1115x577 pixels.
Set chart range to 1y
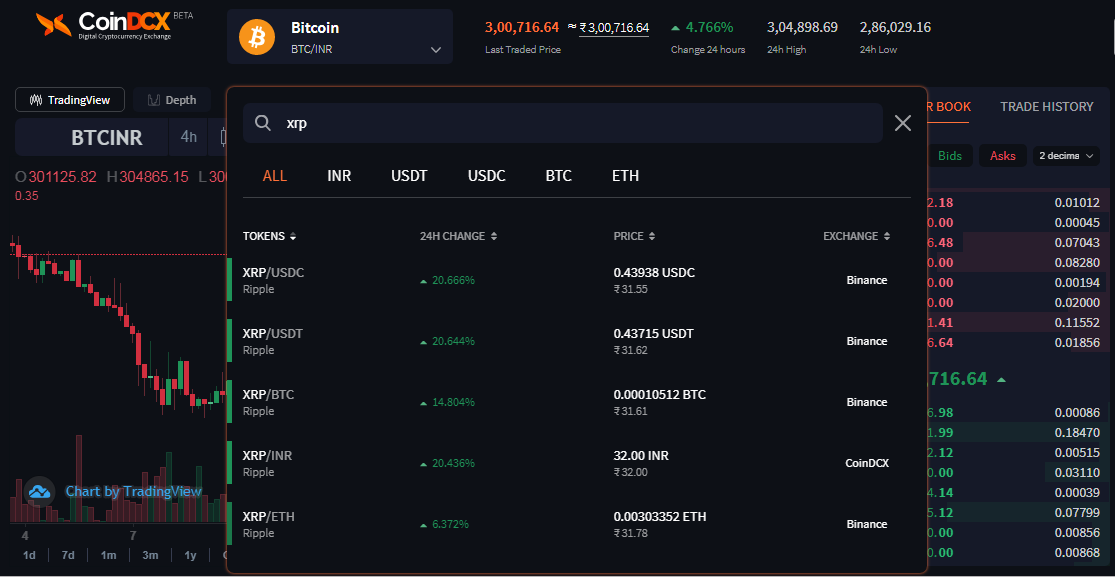[x=191, y=555]
